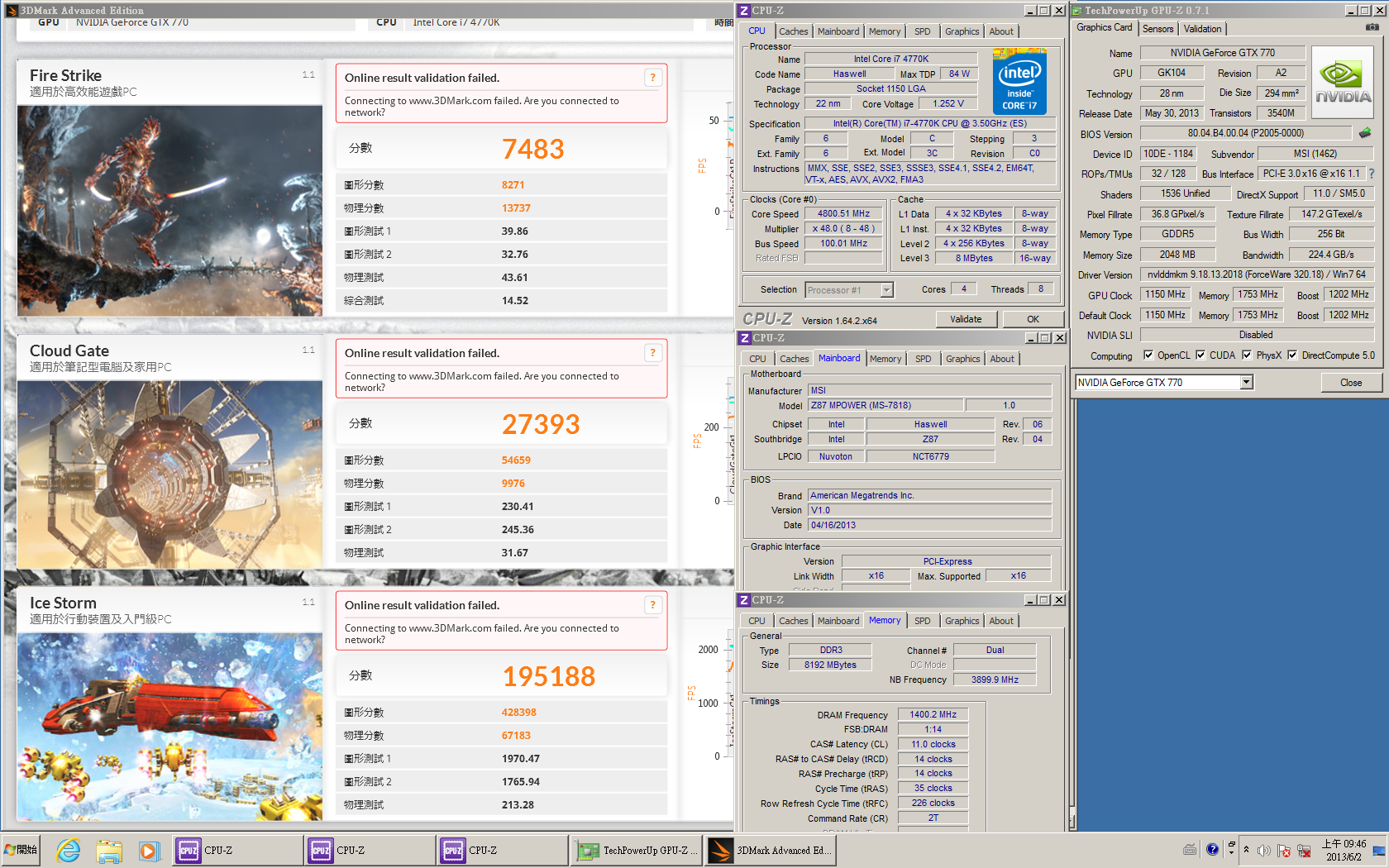Click the Validate button in CPU-Z
Viewport: 1389px width, 868px height.
pyautogui.click(x=966, y=319)
